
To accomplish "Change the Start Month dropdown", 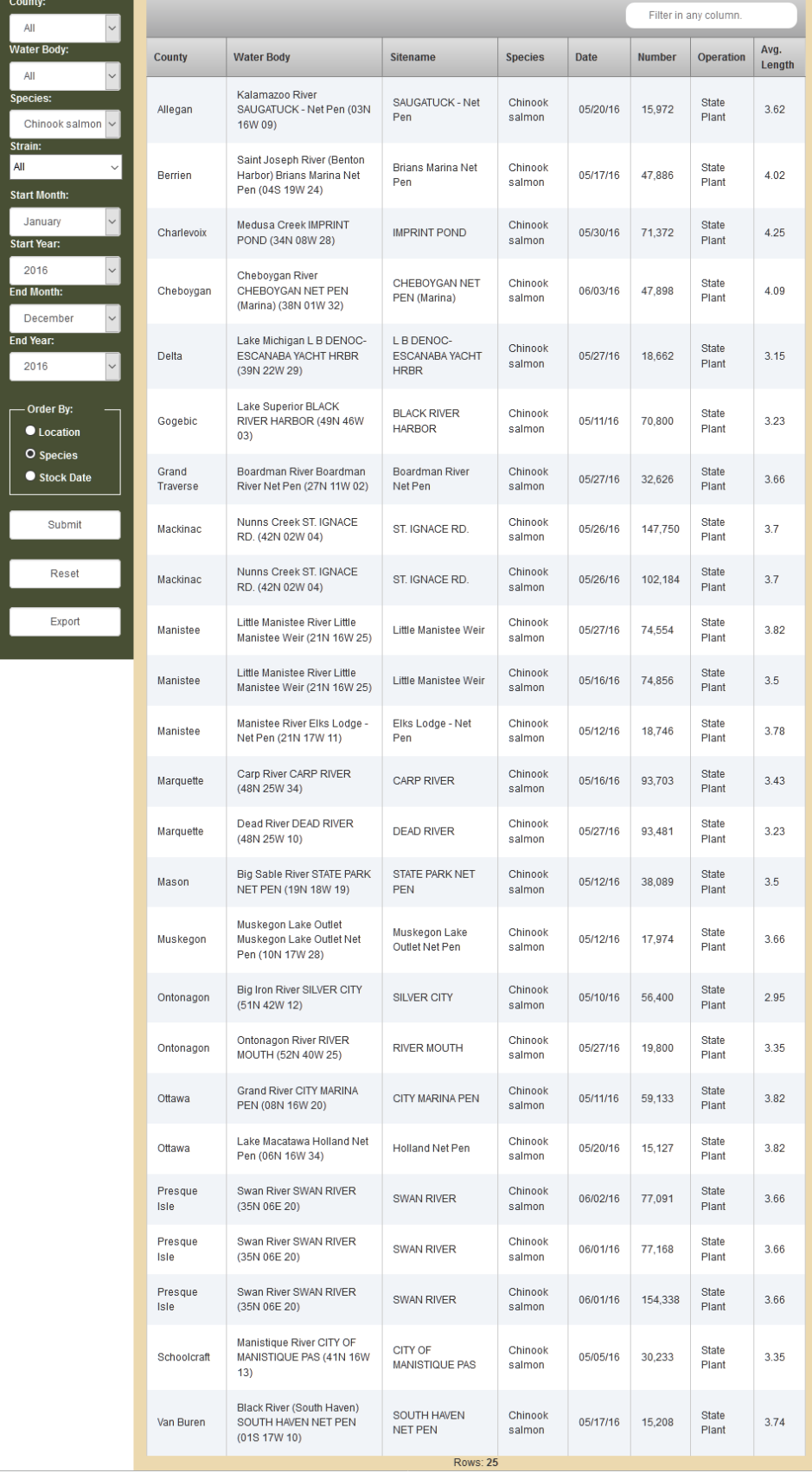I will click(65, 222).
